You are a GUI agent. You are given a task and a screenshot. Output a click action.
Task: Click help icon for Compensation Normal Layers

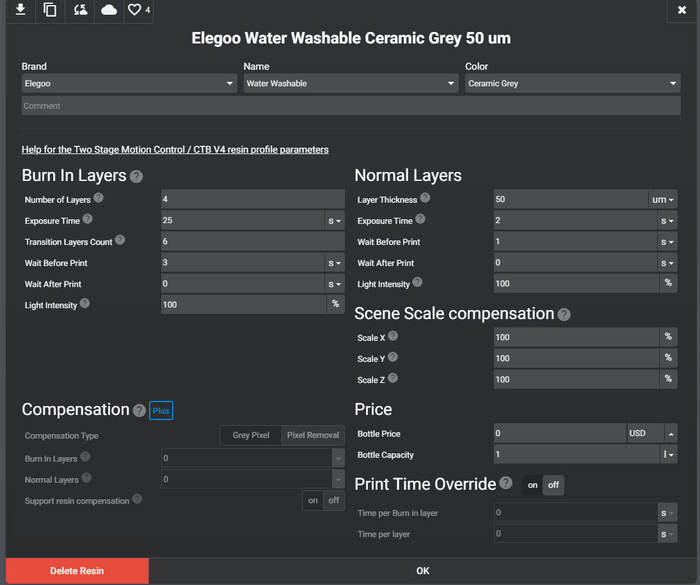click(87, 477)
